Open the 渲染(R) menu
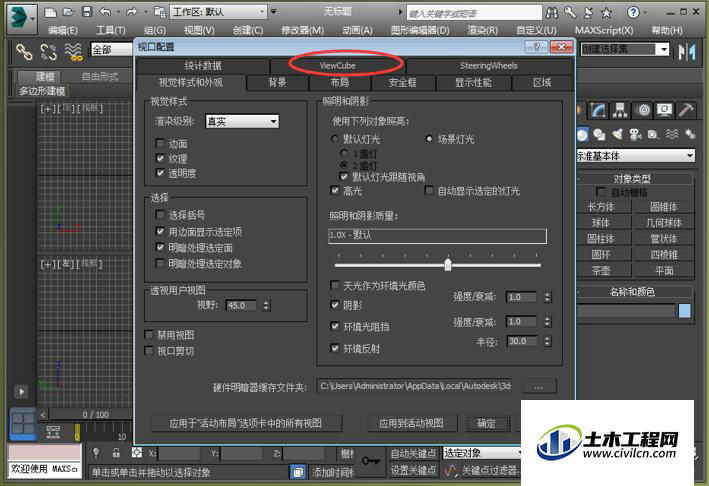Image resolution: width=709 pixels, height=486 pixels. click(482, 30)
